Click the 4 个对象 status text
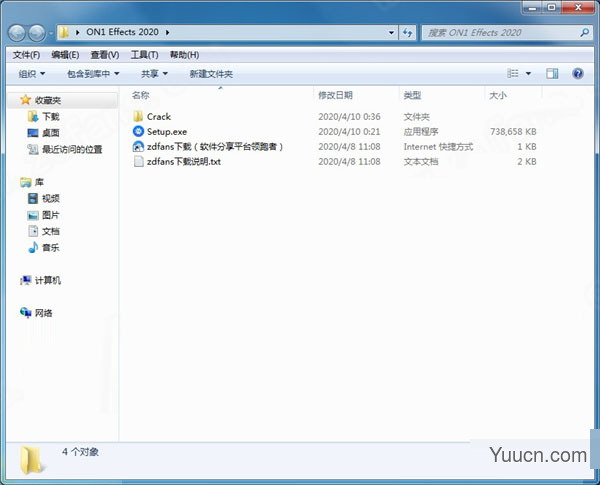Viewport: 600px width, 485px height. 80,452
